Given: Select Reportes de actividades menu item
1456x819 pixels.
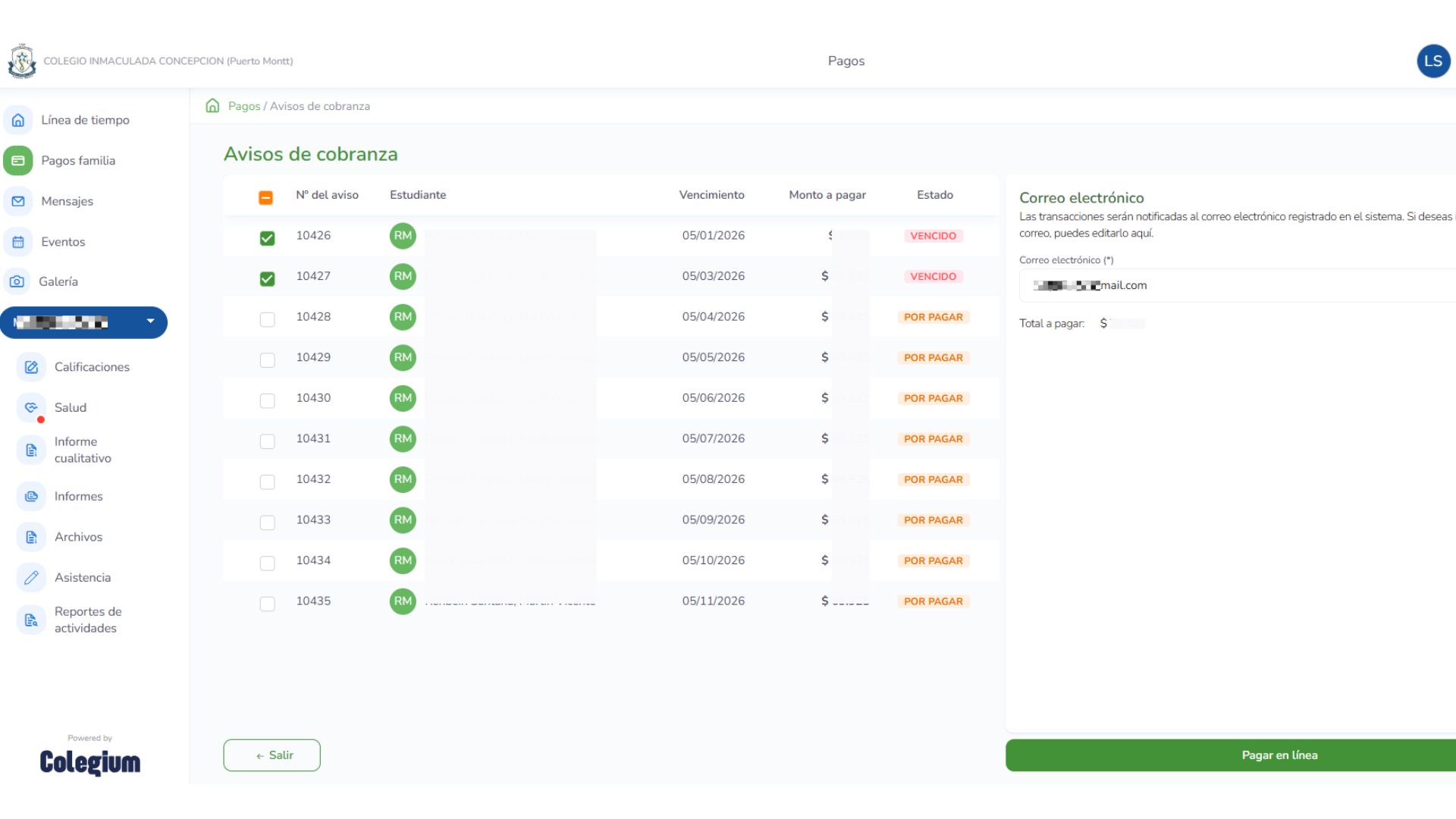Looking at the screenshot, I should click(87, 620).
